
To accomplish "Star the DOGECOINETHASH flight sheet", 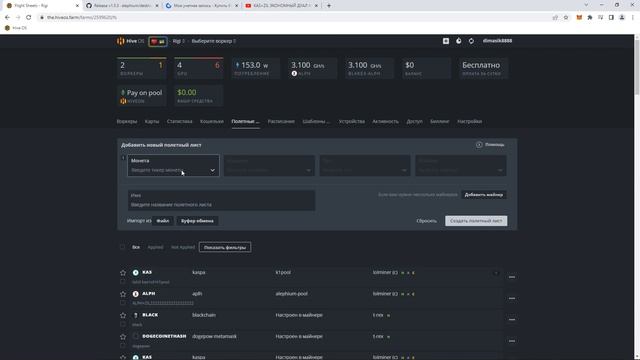I will (123, 337).
